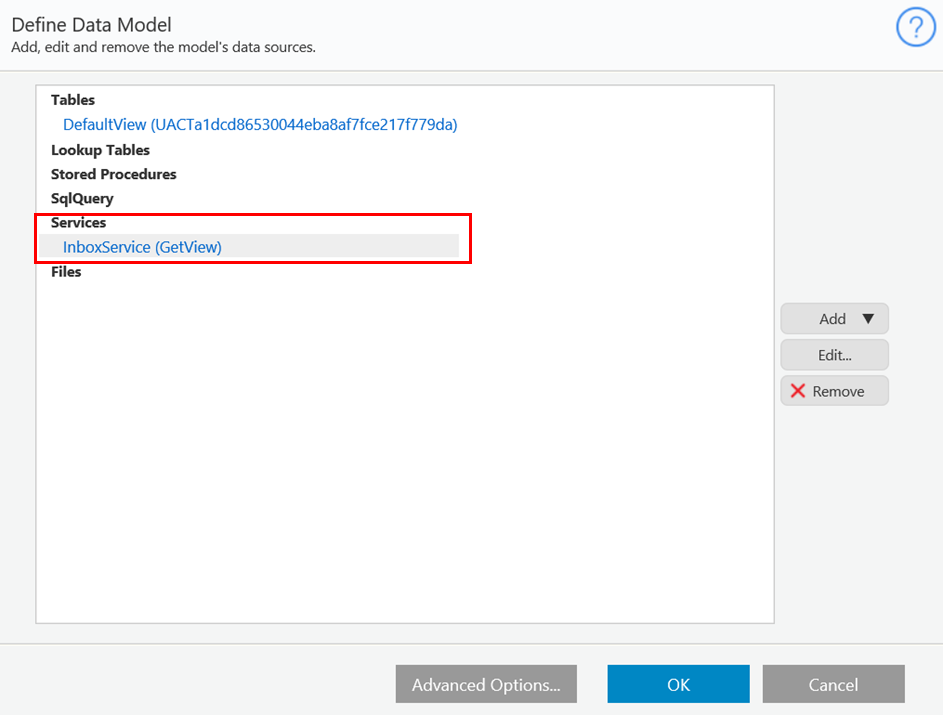Select the Stored Procedures category
The height and width of the screenshot is (715, 943).
point(114,174)
